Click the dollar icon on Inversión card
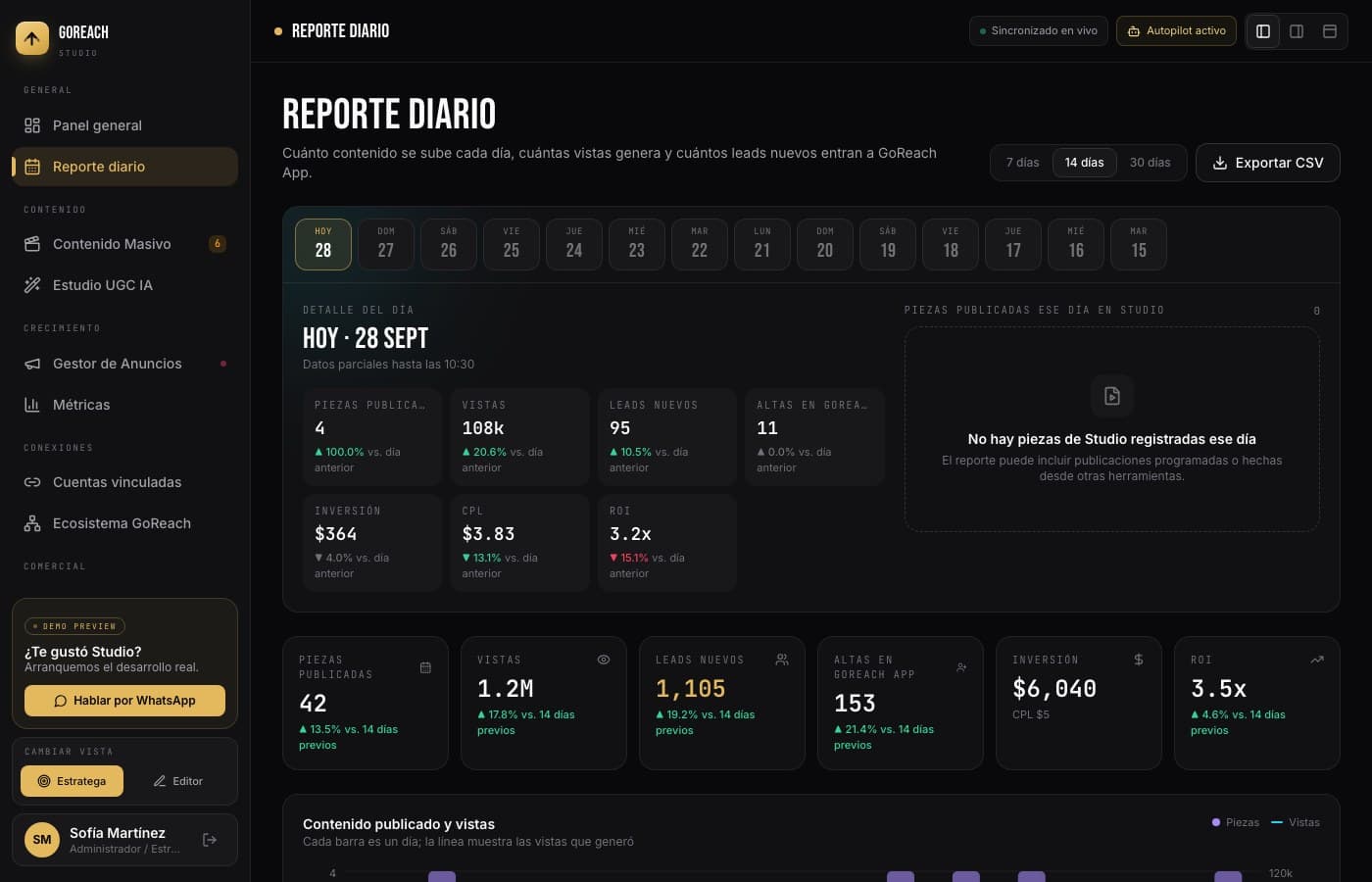Screen dimensions: 1372x882 (1139, 660)
